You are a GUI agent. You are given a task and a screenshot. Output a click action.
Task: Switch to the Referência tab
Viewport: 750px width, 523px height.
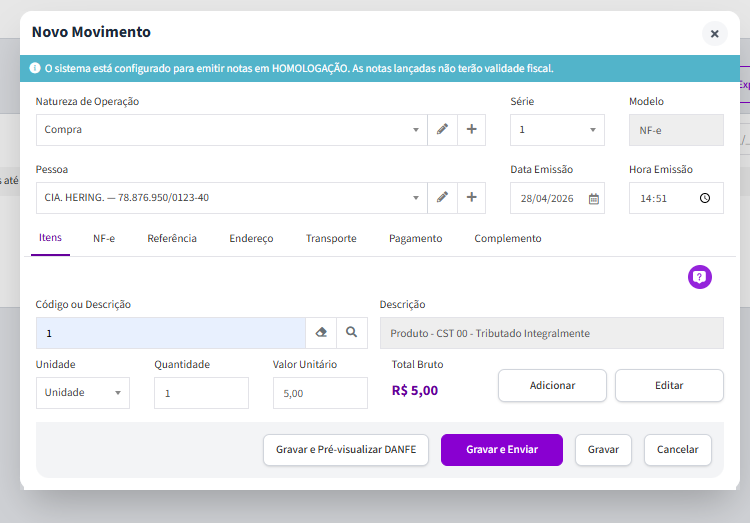point(172,238)
